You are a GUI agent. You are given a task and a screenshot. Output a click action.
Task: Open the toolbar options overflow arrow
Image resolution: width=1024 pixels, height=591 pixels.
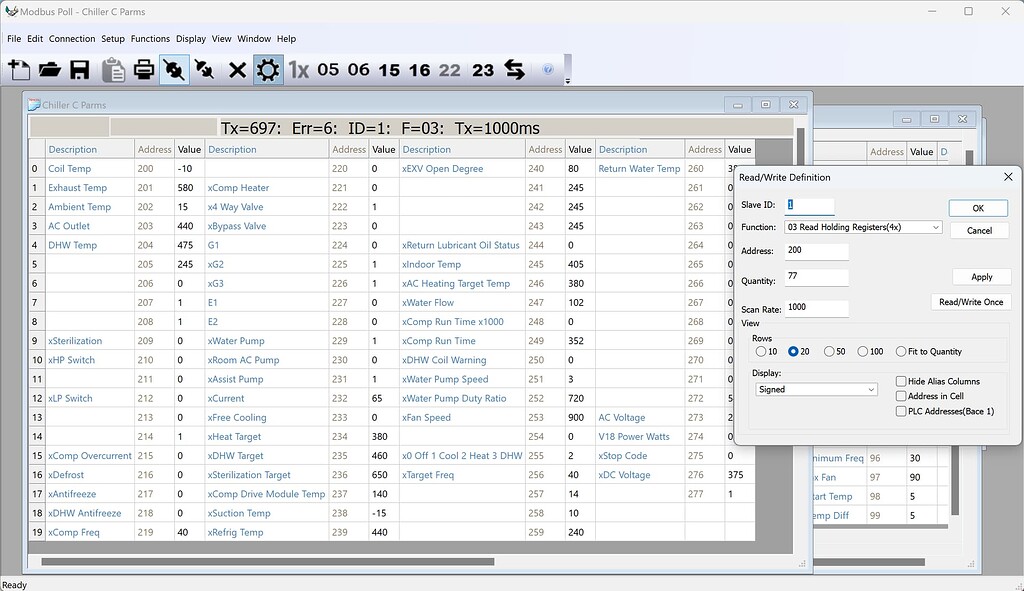568,81
